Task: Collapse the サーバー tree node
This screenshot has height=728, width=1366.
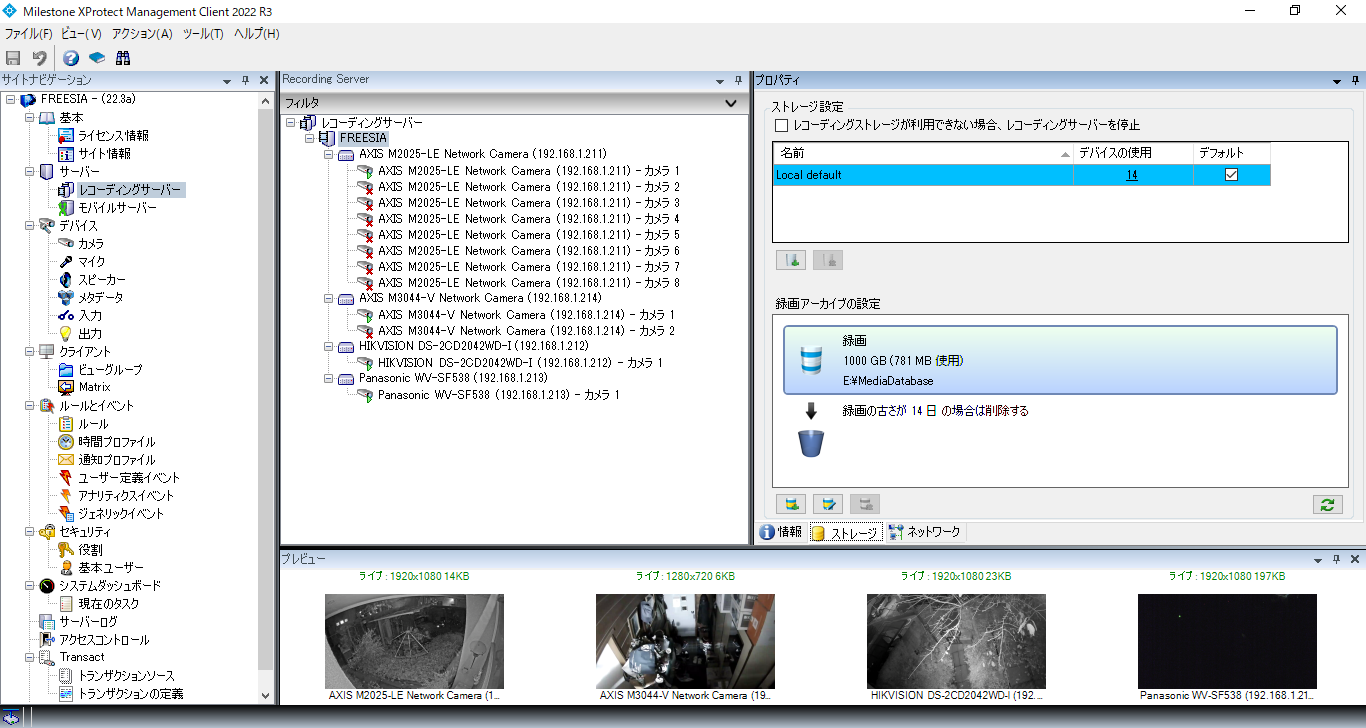Action: coord(30,171)
